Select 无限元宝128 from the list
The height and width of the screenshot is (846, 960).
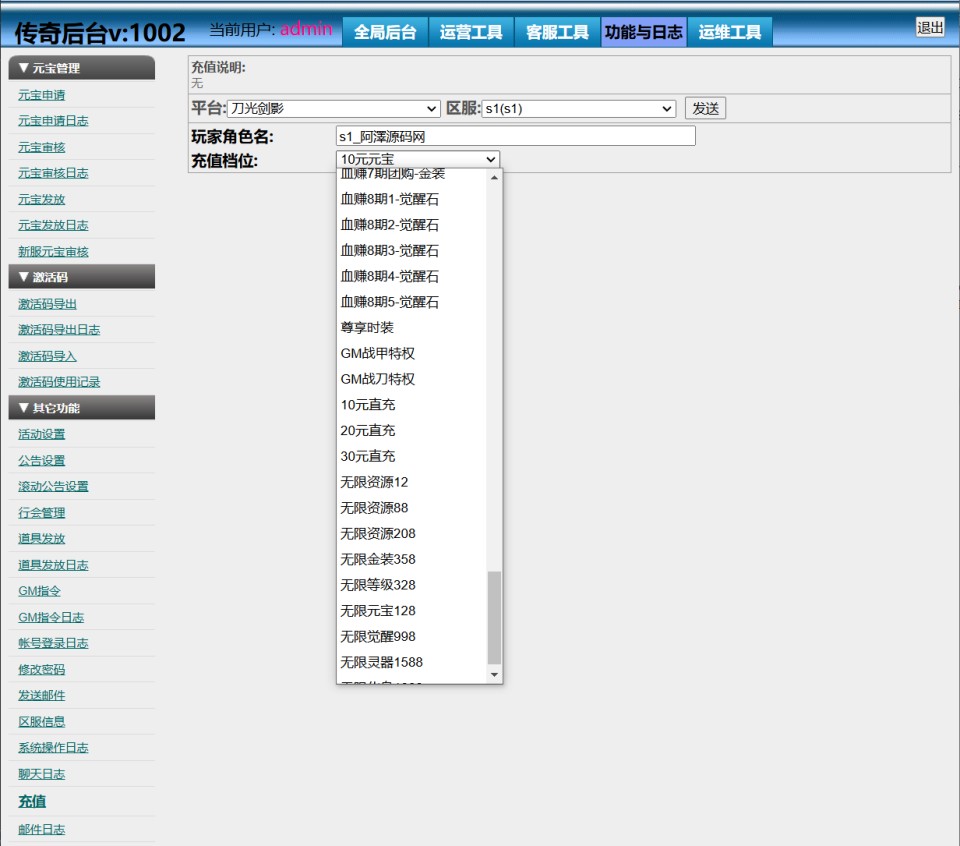(378, 611)
